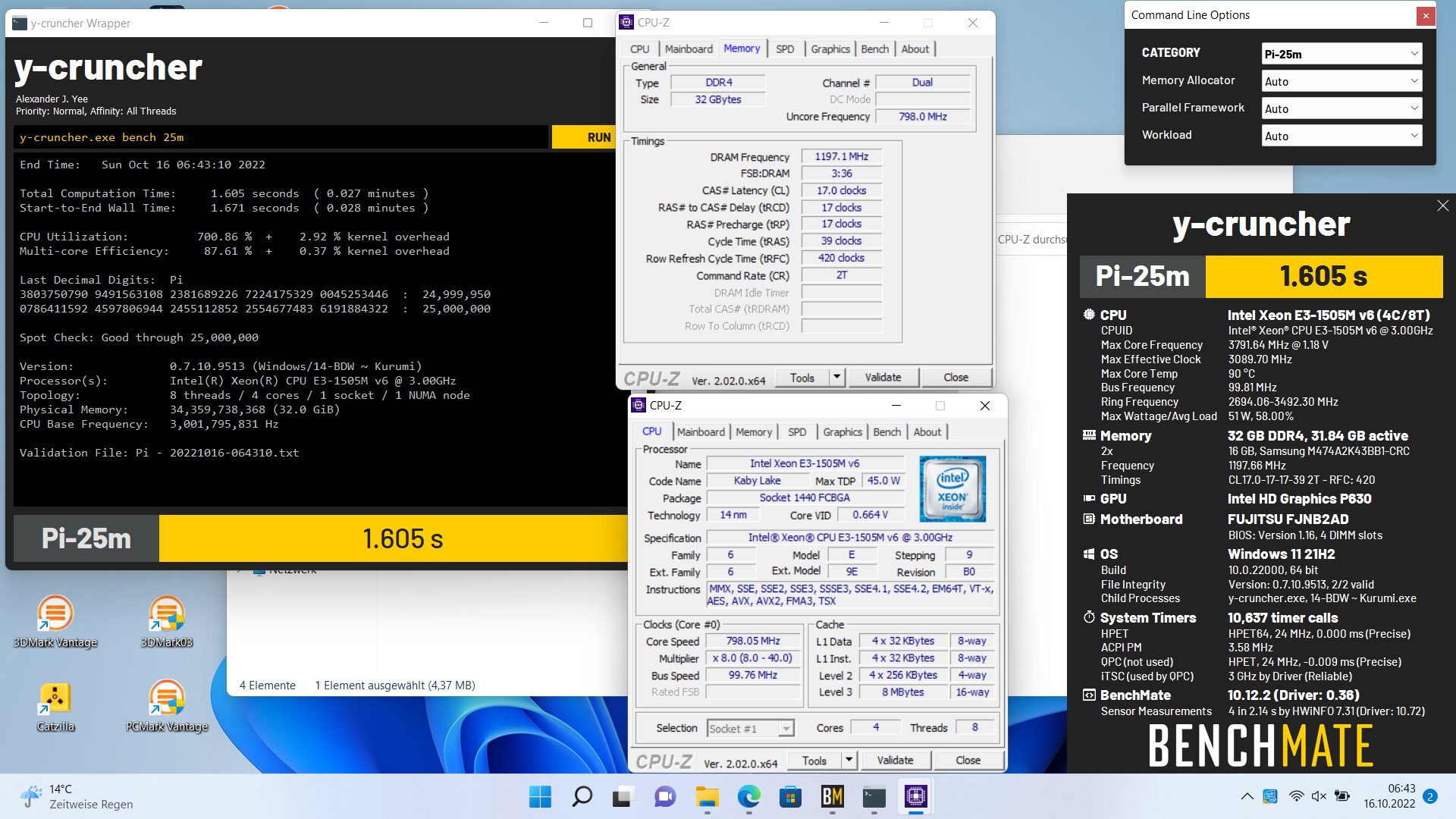Select the SPD tab in upper CPU-Z window
The image size is (1456, 819).
pos(785,49)
